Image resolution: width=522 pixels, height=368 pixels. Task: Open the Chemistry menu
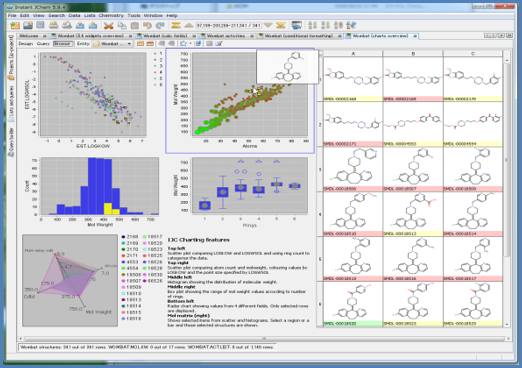click(111, 15)
